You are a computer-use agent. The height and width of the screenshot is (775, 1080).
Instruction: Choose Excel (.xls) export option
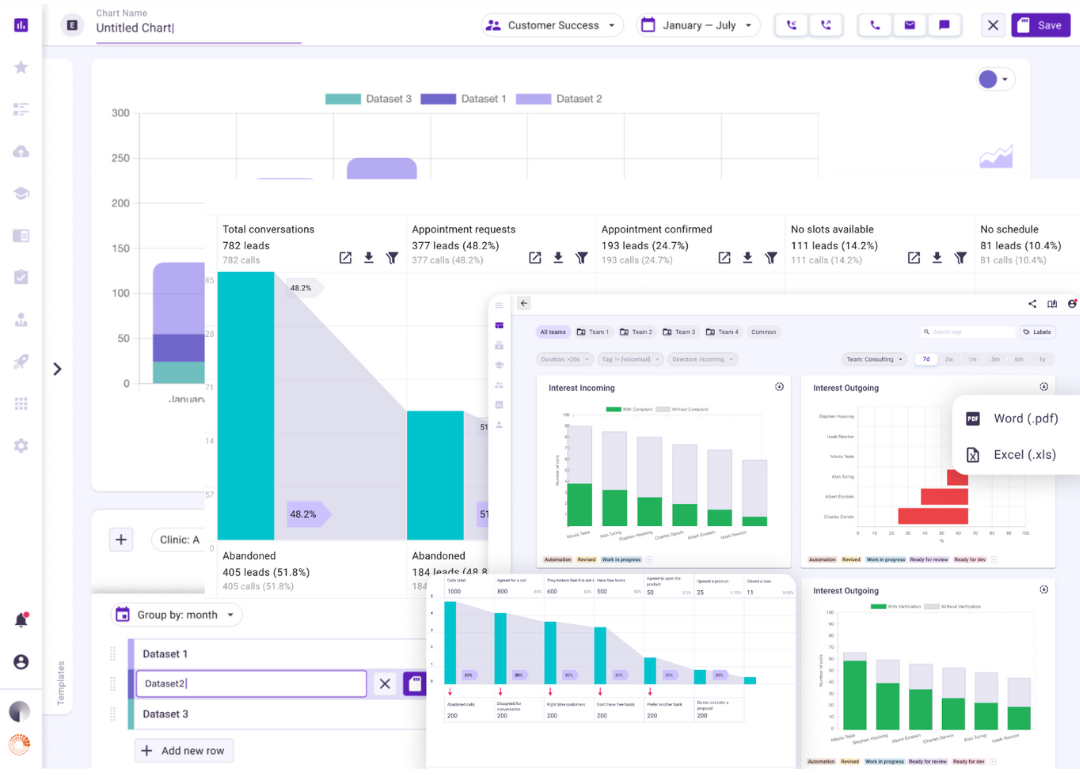click(x=1011, y=455)
